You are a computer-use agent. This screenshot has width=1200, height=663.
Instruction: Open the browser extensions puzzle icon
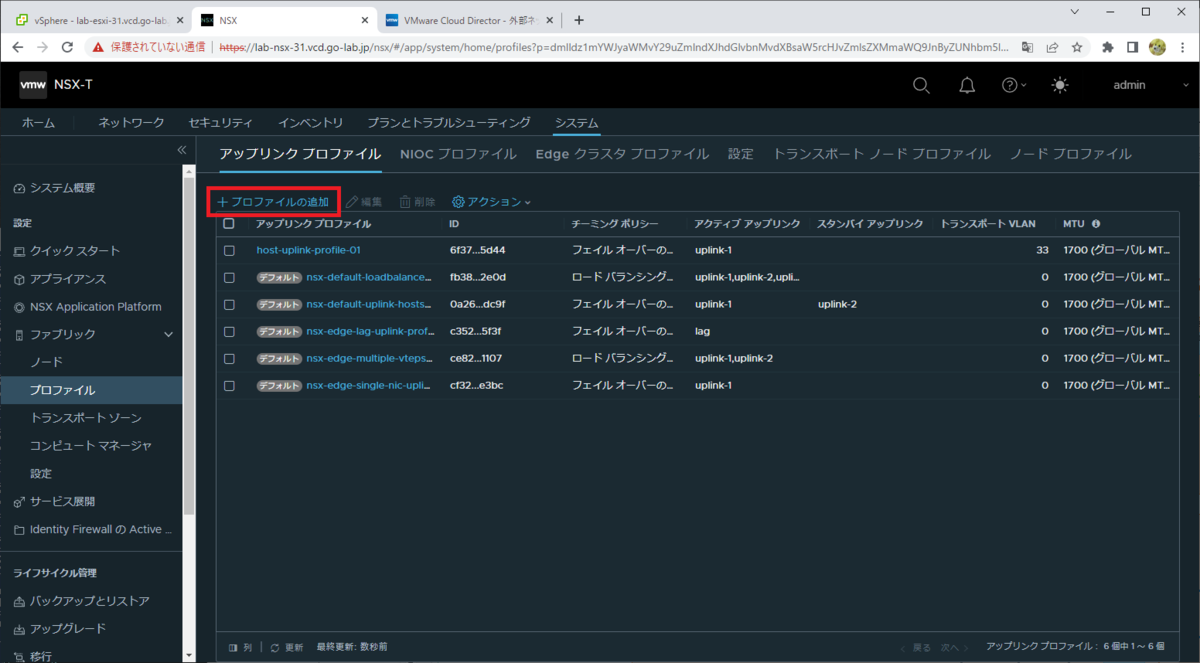tap(1108, 47)
